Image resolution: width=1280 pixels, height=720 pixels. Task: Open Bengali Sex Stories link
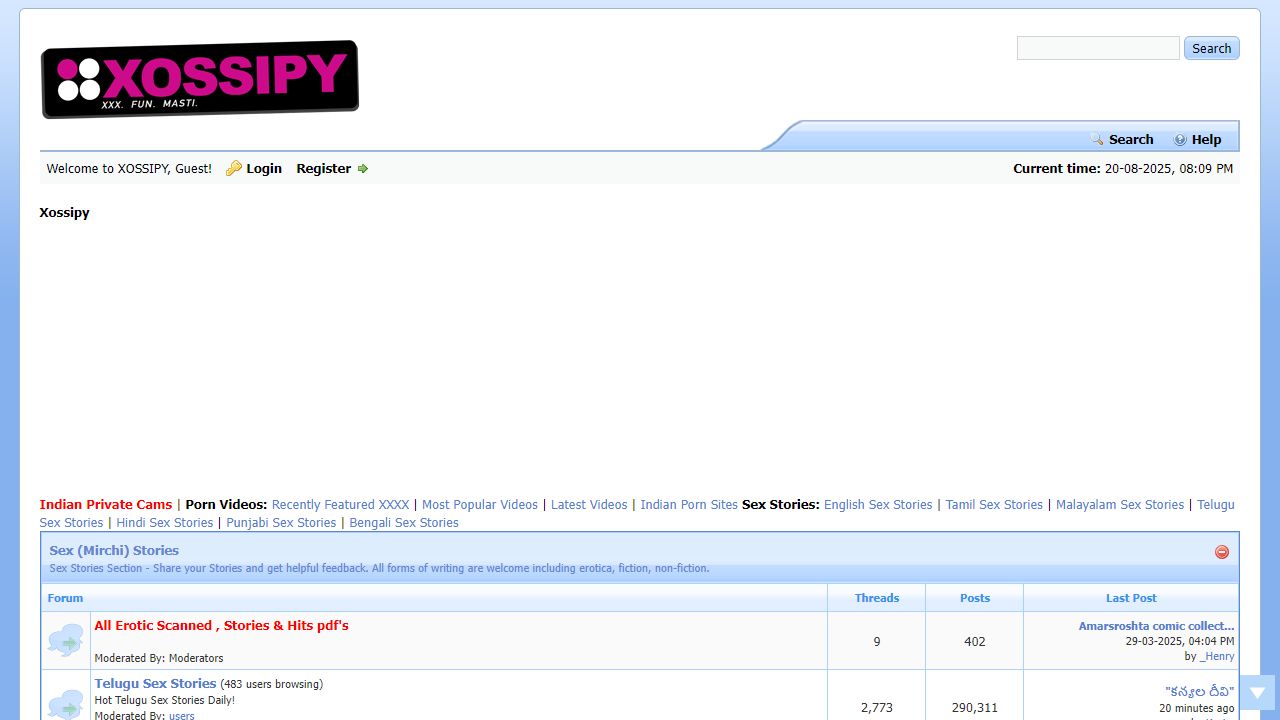404,523
